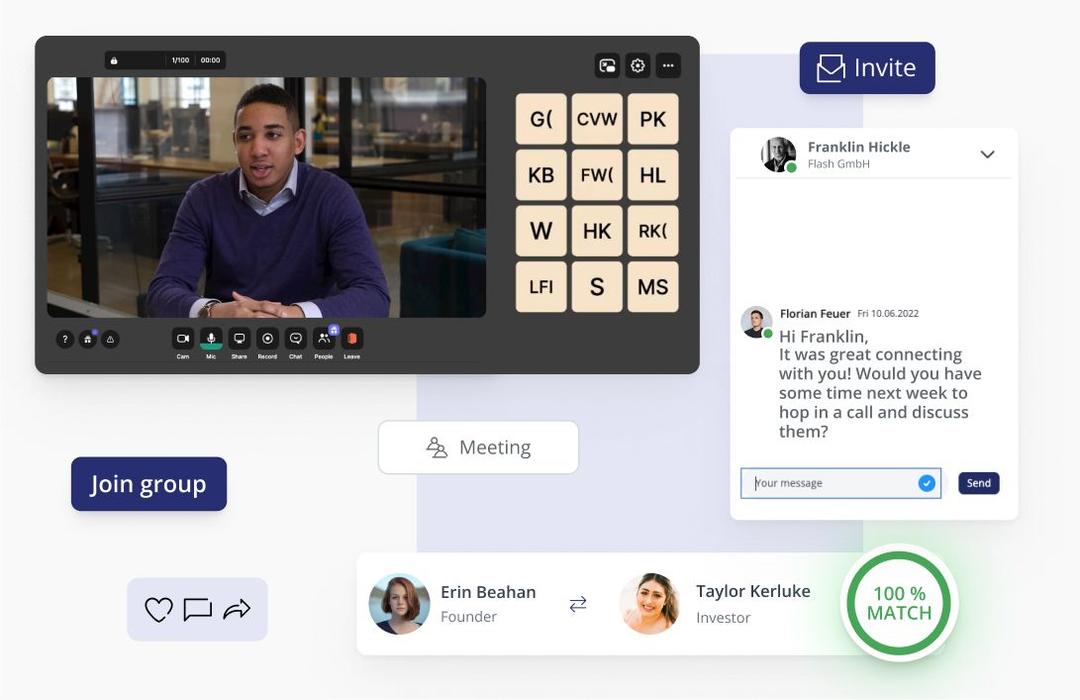Click in the Your message field

(x=830, y=483)
